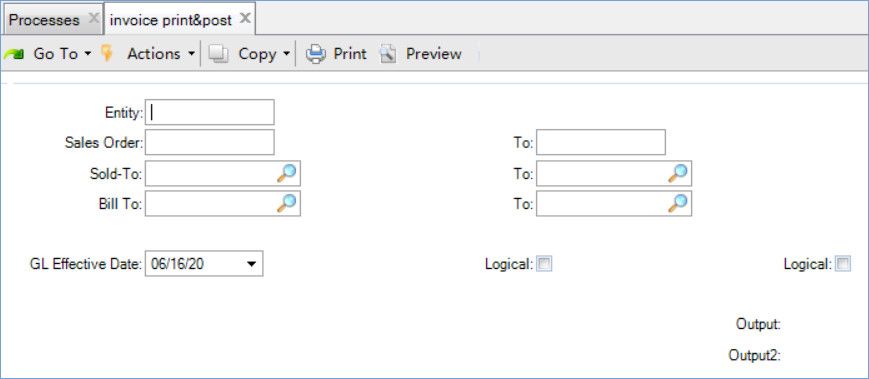Open lookup magnifier for Sold-To field

287,173
